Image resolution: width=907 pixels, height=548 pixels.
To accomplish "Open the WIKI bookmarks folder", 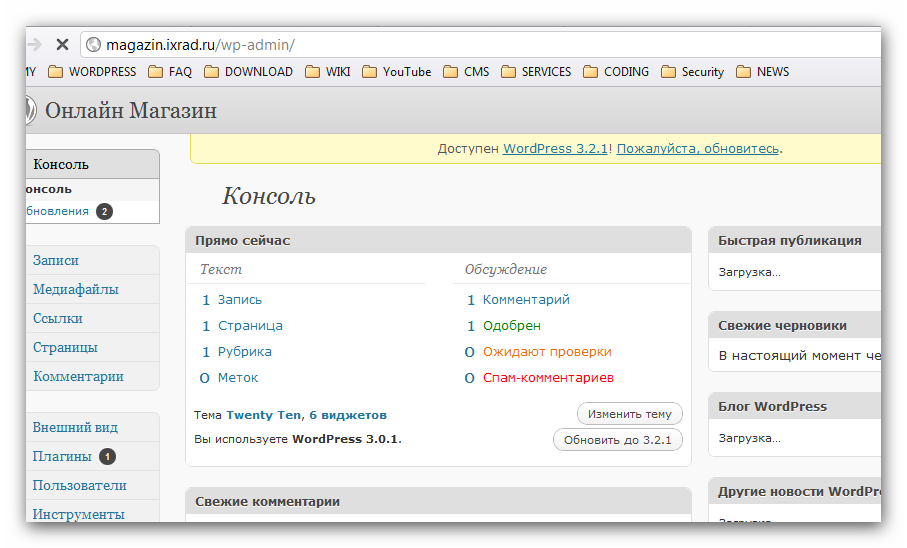I will point(327,72).
